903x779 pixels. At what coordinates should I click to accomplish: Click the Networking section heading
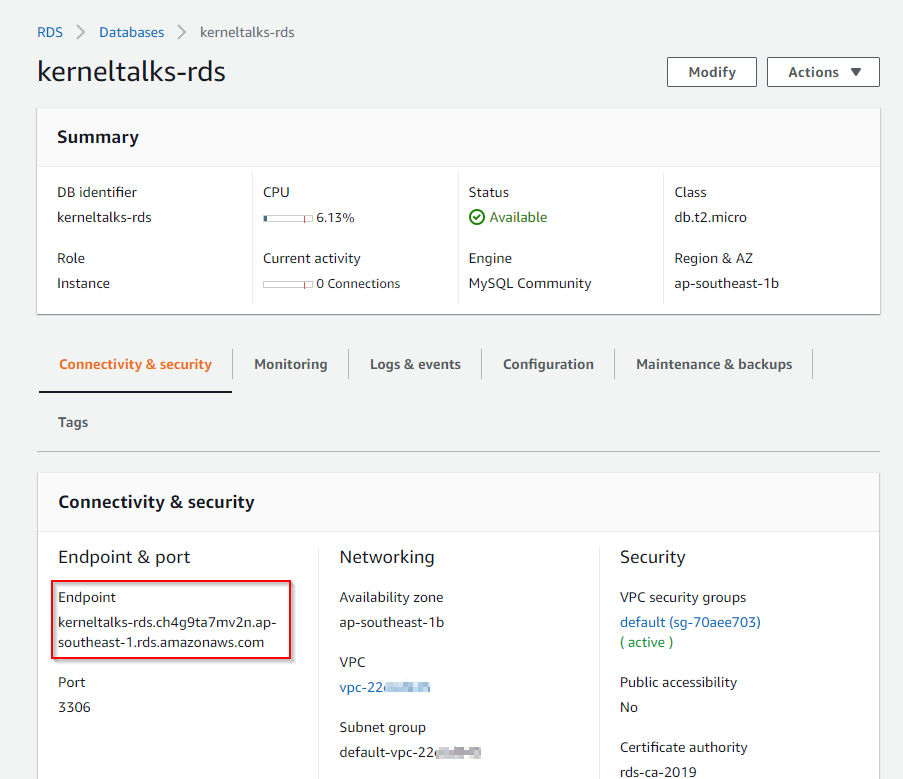387,557
